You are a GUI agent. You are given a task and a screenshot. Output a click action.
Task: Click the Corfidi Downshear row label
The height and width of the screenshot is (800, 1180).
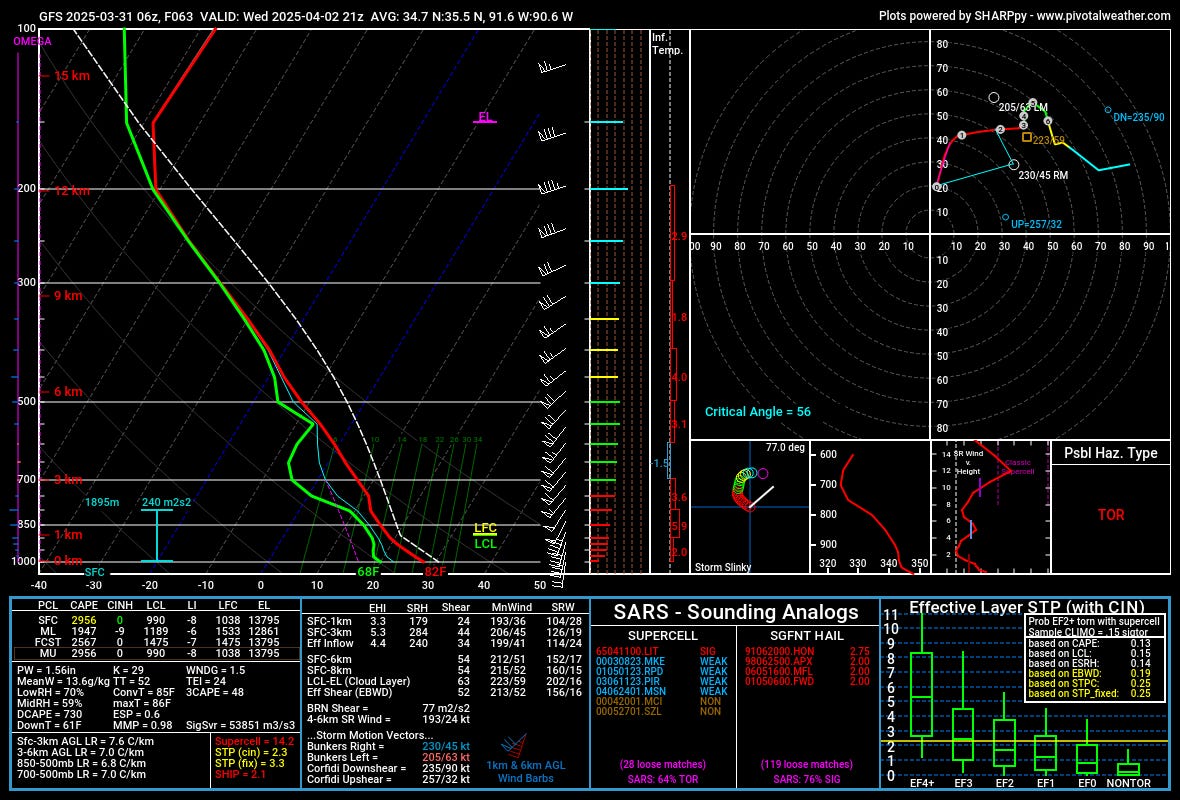(357, 768)
